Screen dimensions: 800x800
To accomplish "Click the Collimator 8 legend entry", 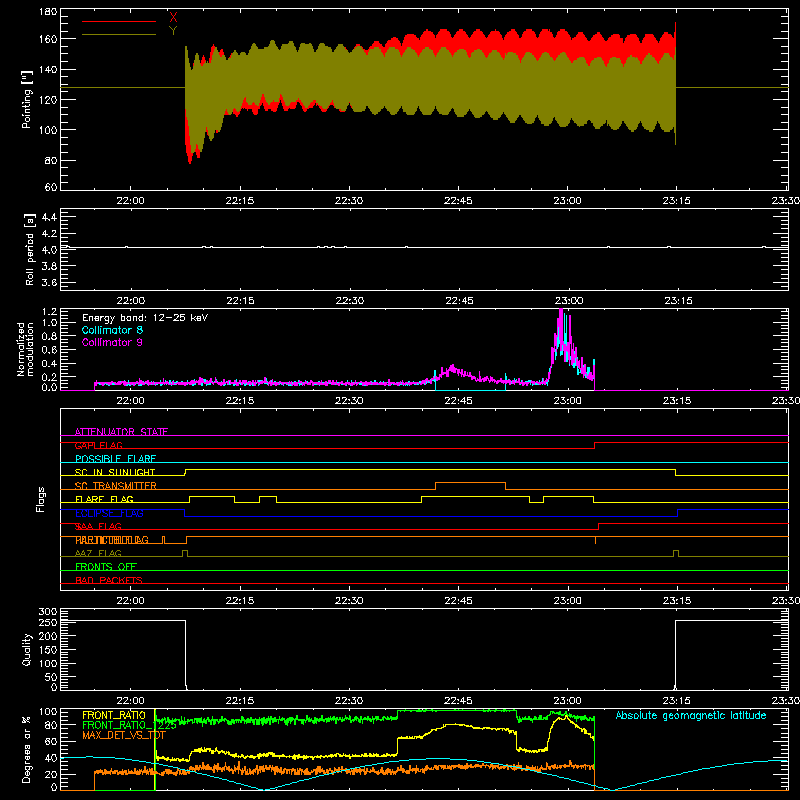I will point(112,330).
